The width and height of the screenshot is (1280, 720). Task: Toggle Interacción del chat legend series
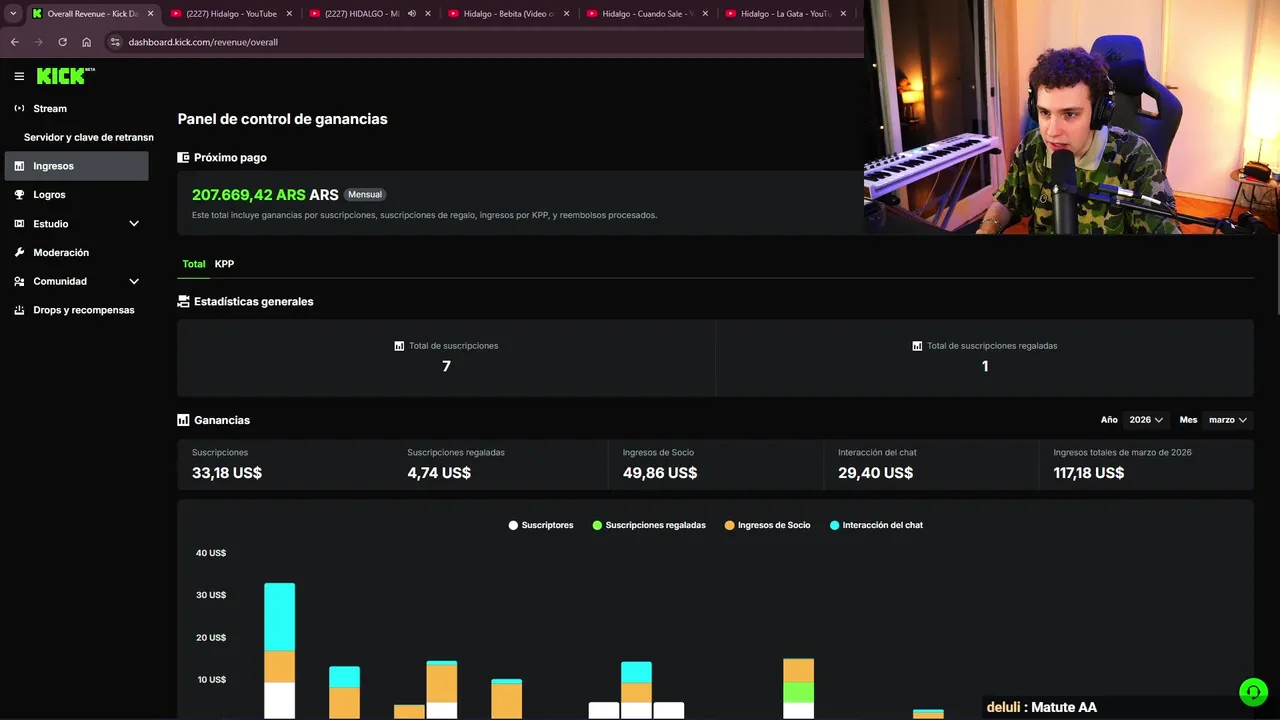click(876, 525)
